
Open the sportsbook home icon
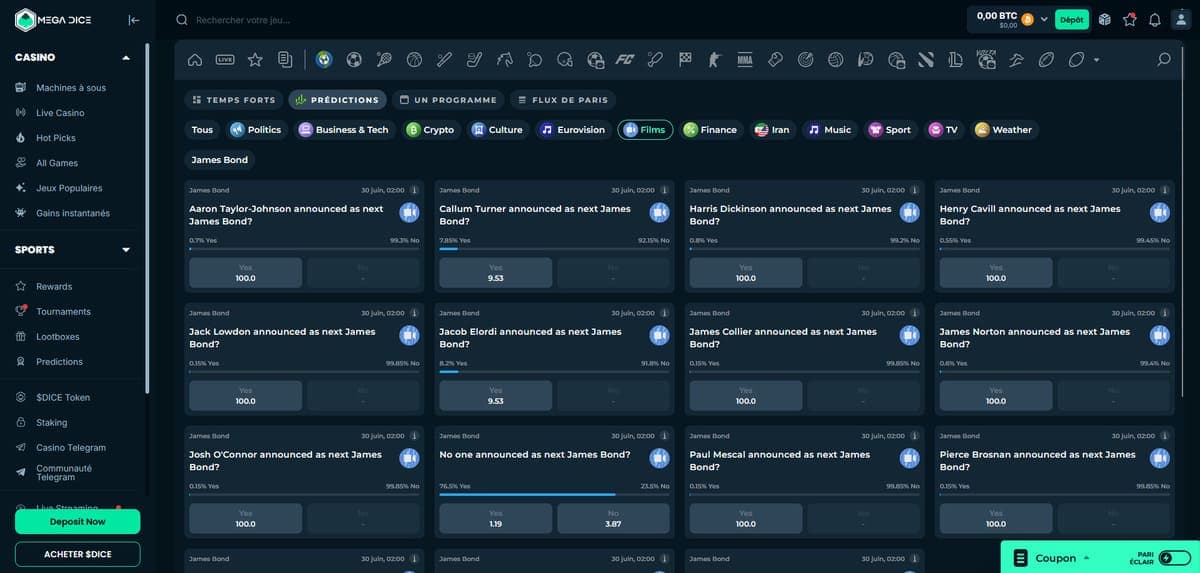pos(194,60)
